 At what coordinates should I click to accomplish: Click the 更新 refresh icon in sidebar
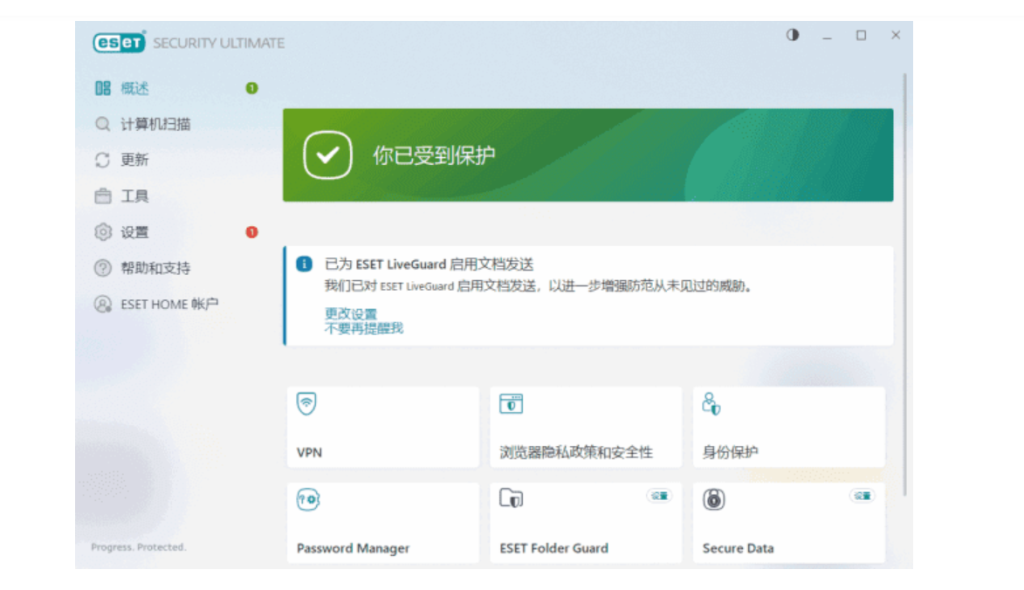coord(102,160)
